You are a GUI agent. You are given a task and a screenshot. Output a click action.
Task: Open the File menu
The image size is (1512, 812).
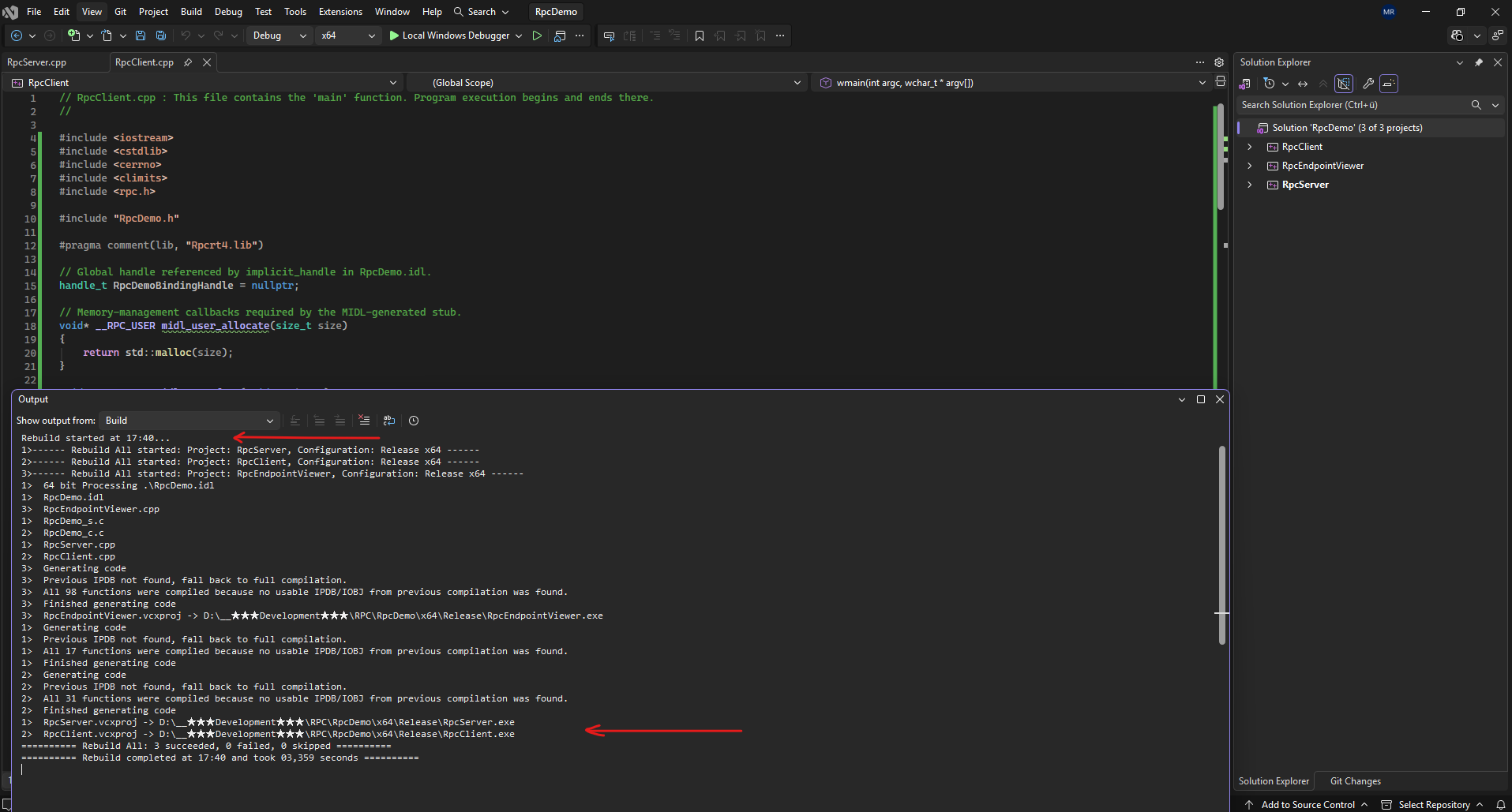click(x=34, y=12)
